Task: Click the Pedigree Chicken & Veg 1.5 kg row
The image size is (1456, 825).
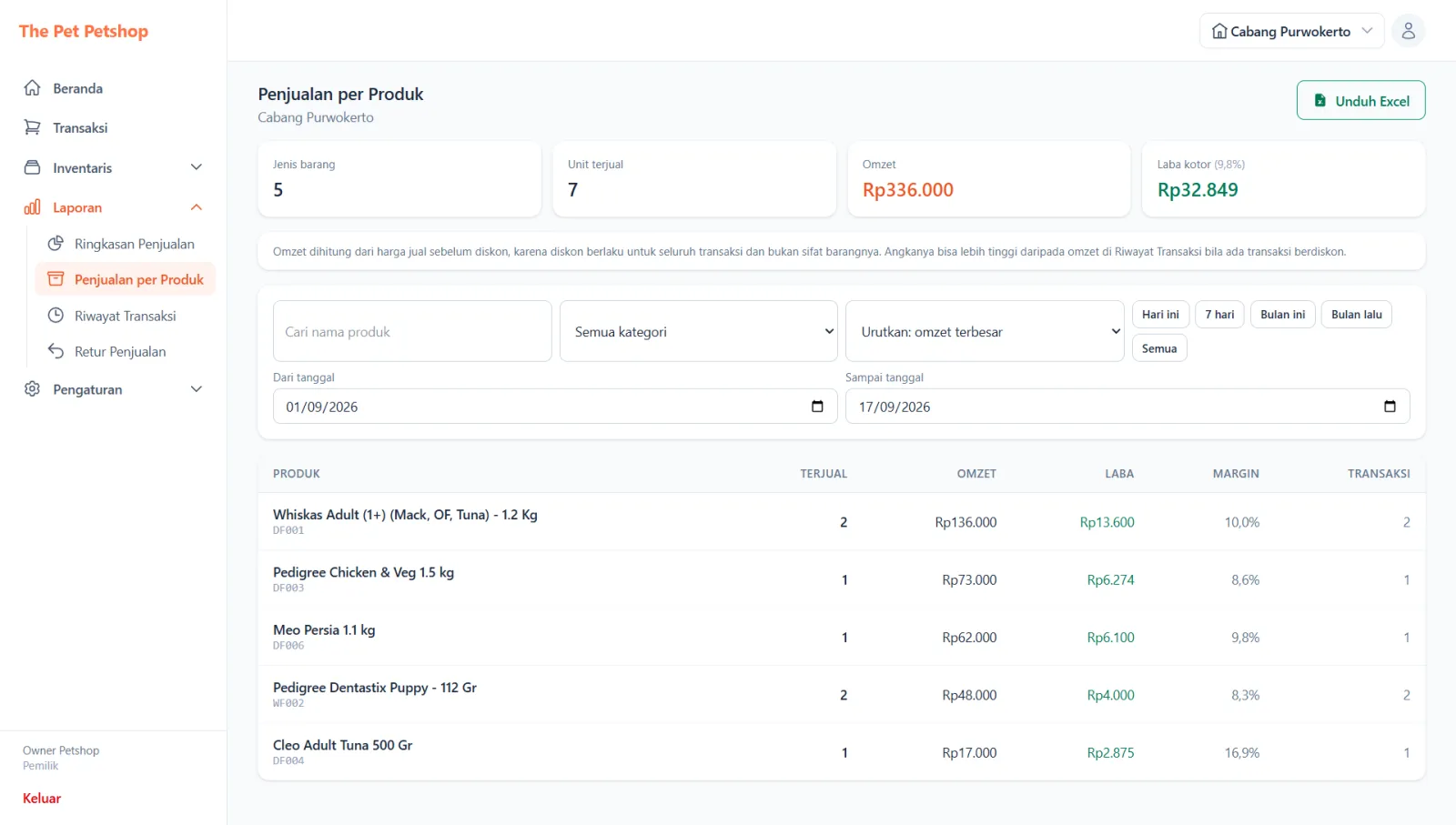Action: [842, 579]
